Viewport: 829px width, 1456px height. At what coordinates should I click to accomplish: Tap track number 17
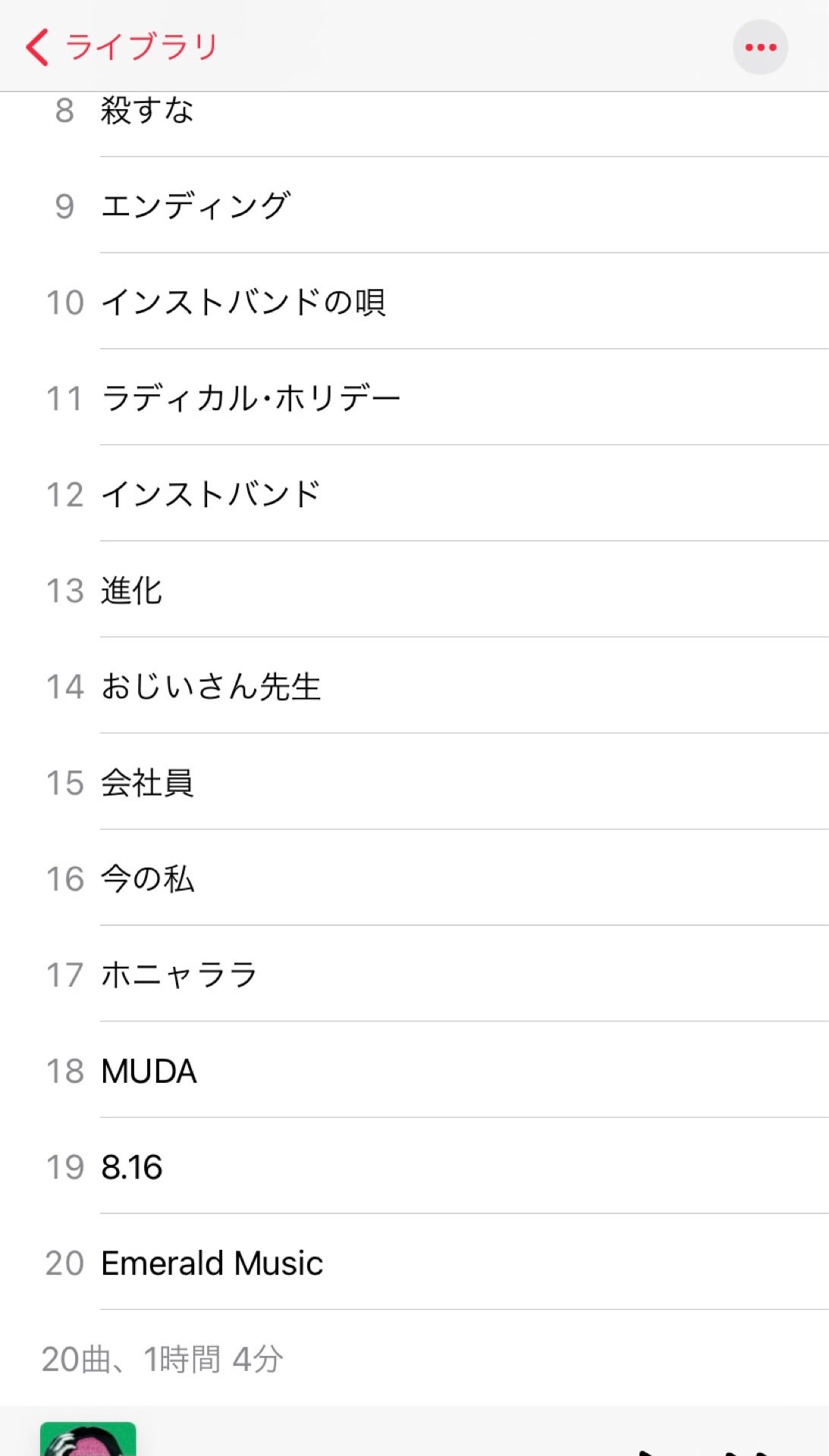point(64,975)
